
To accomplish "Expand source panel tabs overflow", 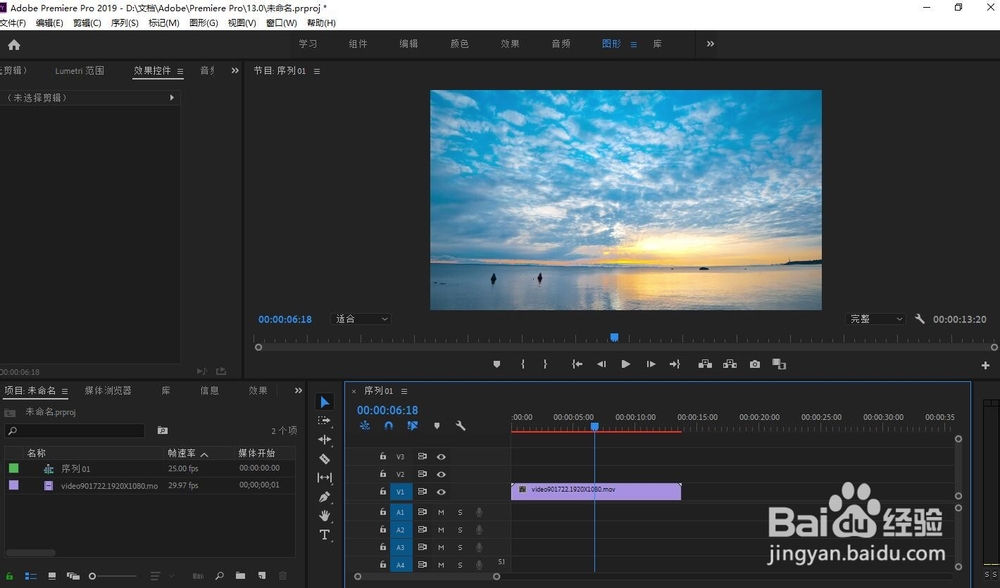I will pos(235,71).
